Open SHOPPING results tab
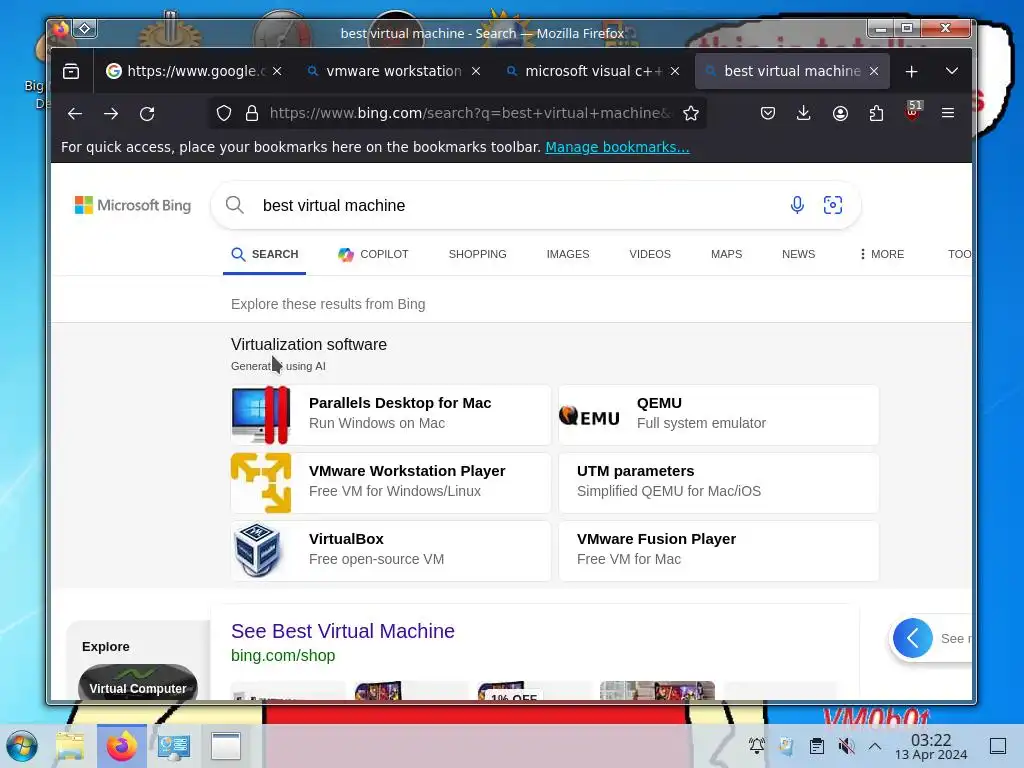1024x768 pixels. 477,254
